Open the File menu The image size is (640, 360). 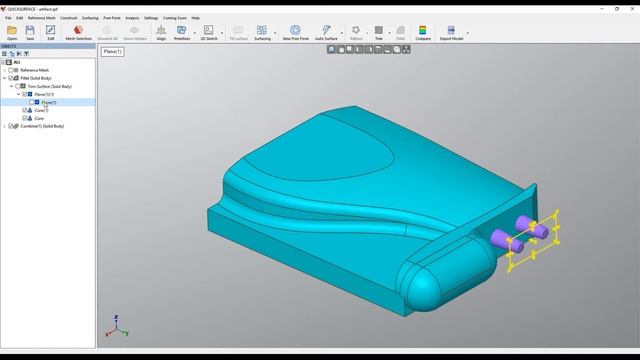click(8, 18)
